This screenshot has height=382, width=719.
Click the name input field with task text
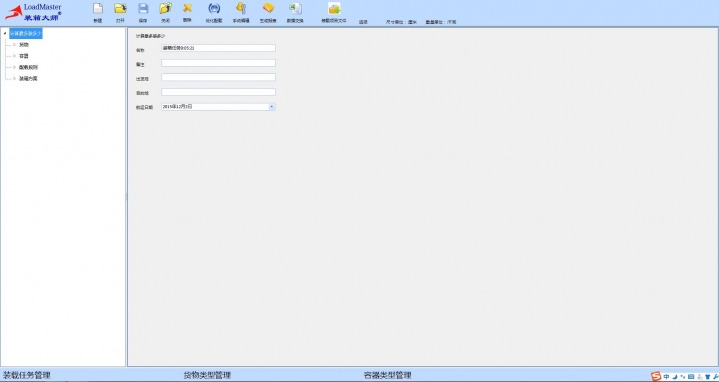tap(218, 48)
